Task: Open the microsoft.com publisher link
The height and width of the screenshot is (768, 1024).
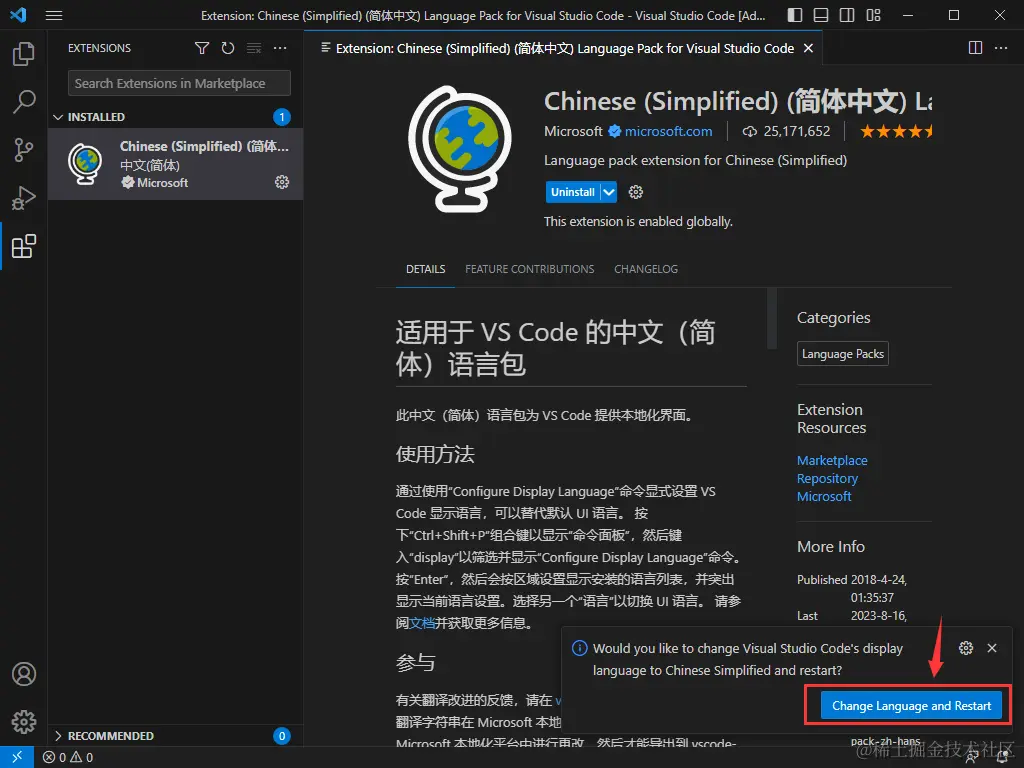Action: (x=668, y=131)
